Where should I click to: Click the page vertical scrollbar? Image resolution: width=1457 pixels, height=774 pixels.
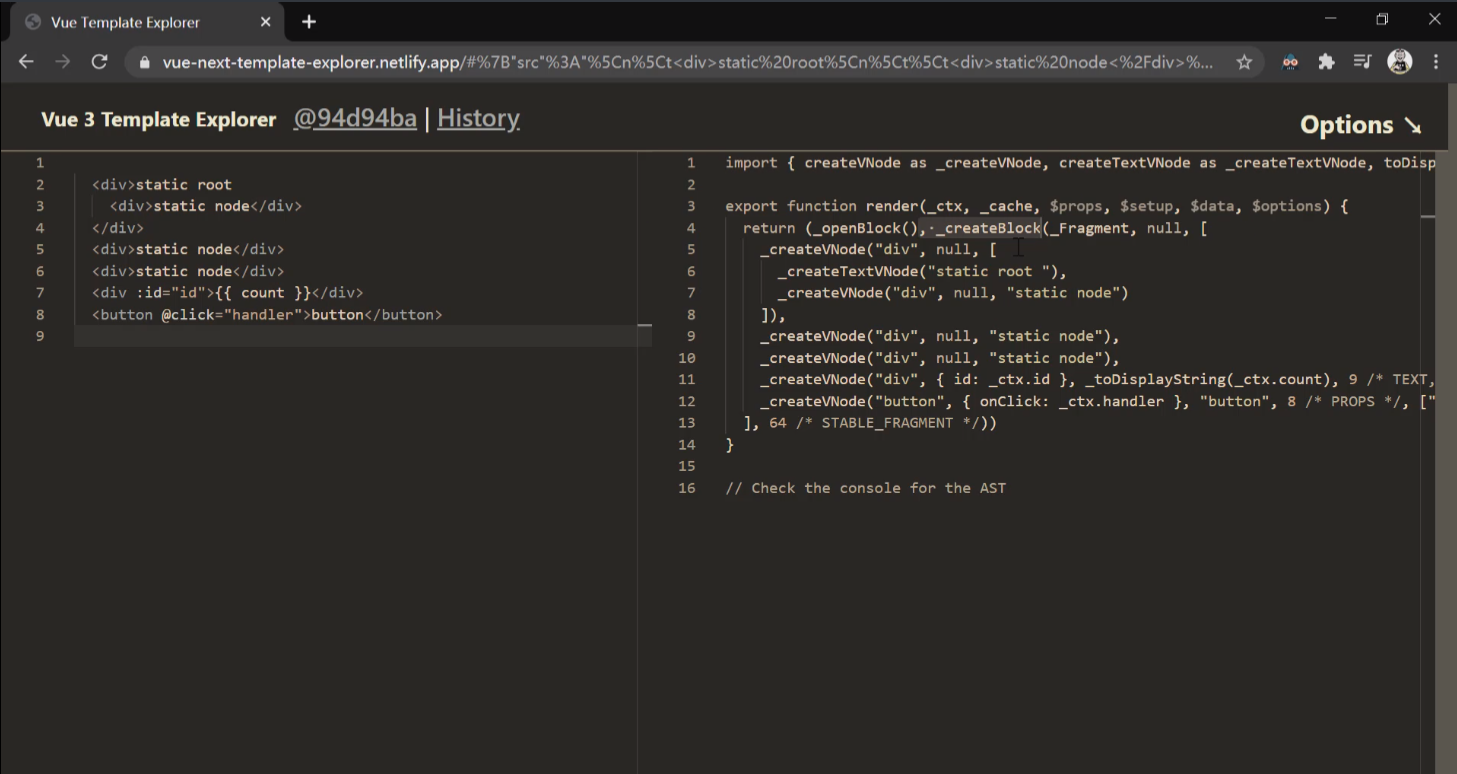[1452, 428]
